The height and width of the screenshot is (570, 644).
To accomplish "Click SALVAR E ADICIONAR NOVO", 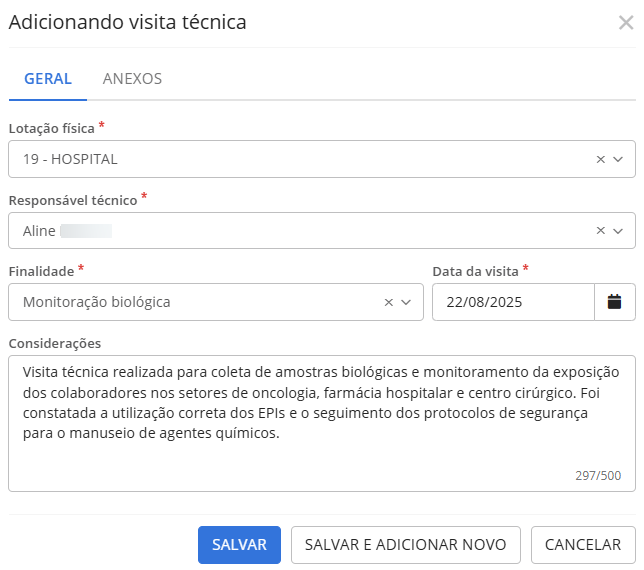I will pyautogui.click(x=405, y=545).
